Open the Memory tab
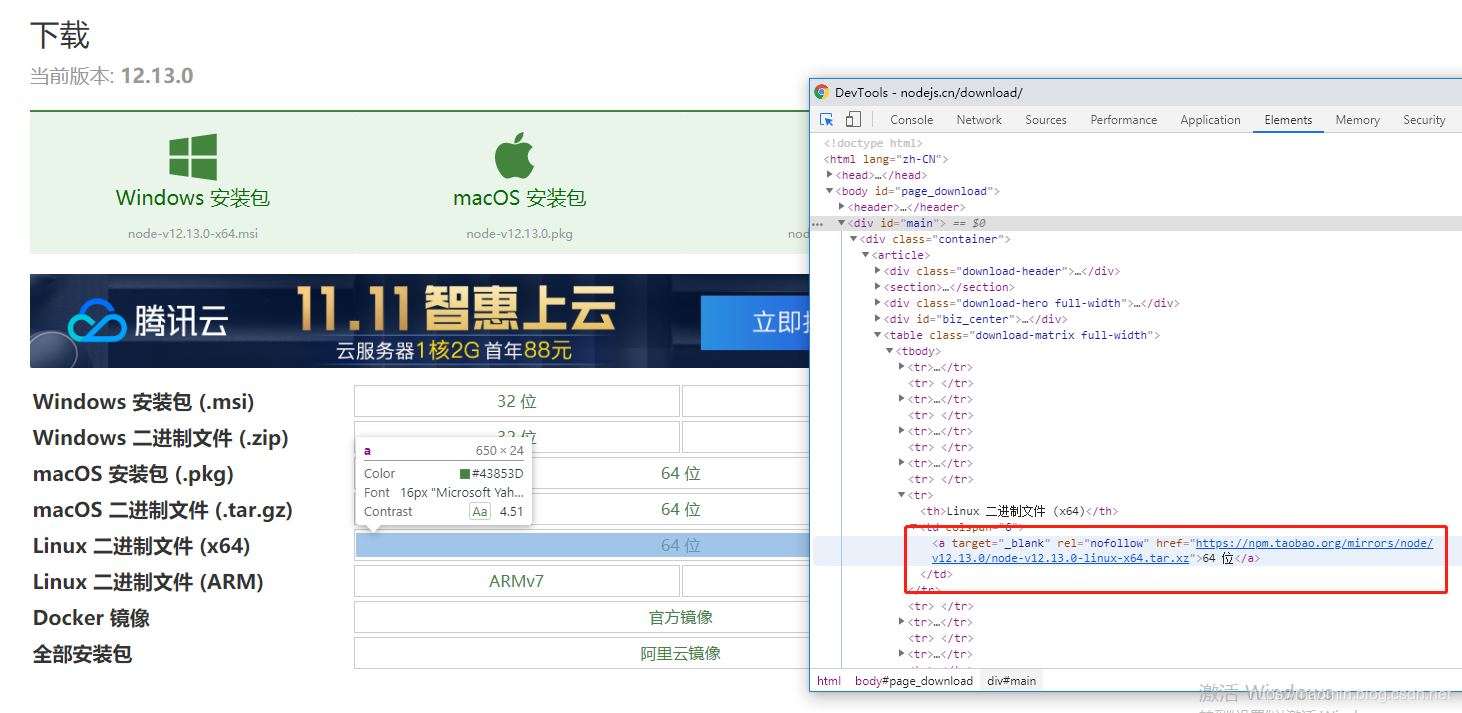This screenshot has width=1462, height=713. click(x=1357, y=120)
